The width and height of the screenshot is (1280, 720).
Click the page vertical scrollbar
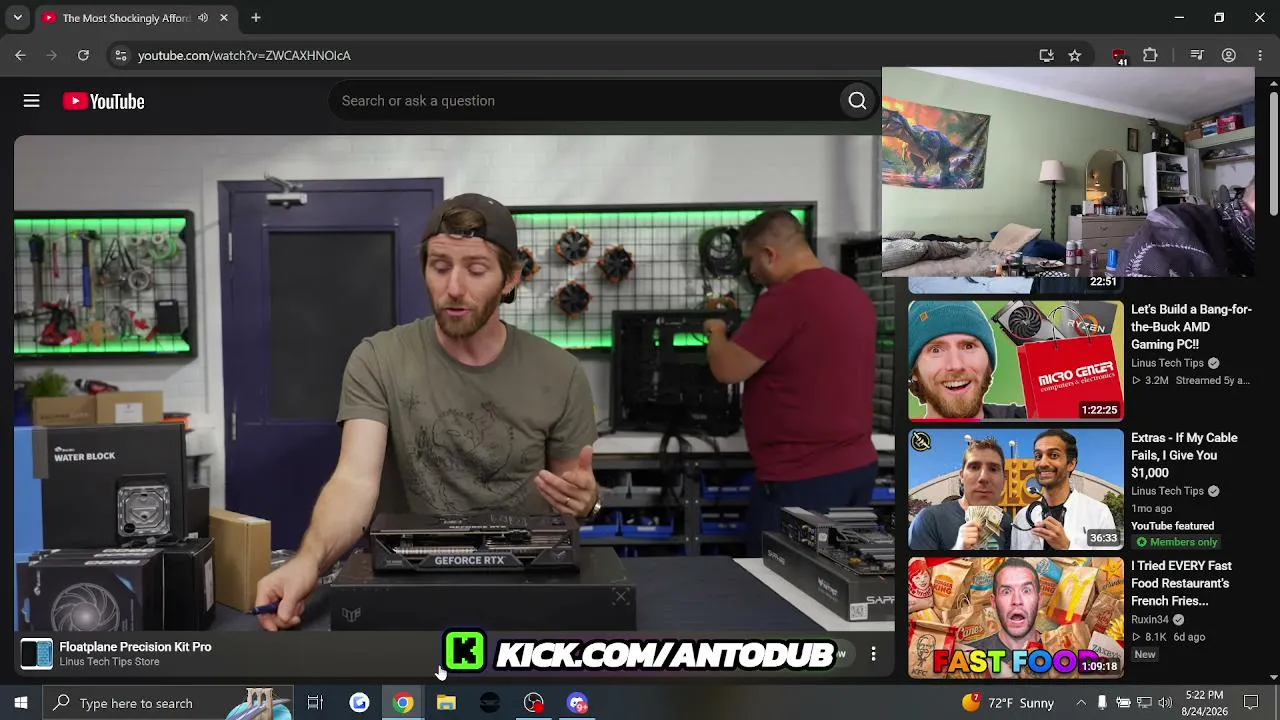[x=1273, y=155]
